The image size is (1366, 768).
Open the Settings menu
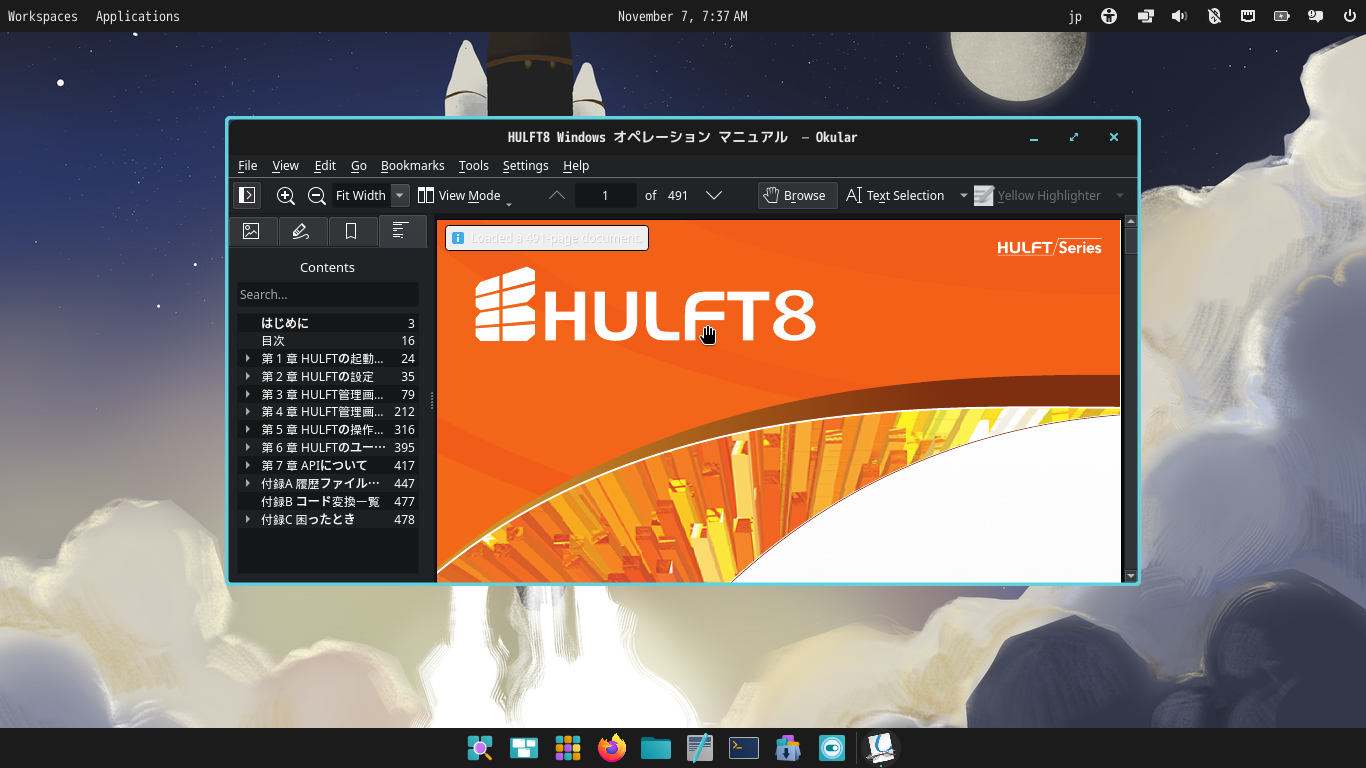click(526, 166)
